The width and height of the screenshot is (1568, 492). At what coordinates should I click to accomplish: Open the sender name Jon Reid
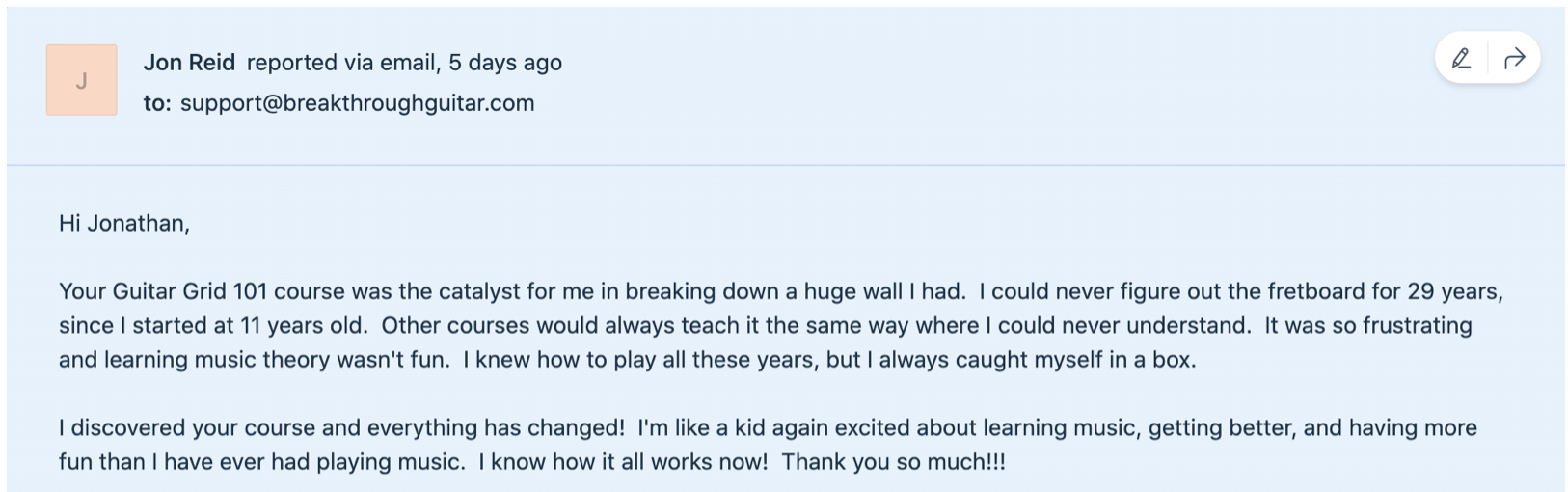[189, 63]
